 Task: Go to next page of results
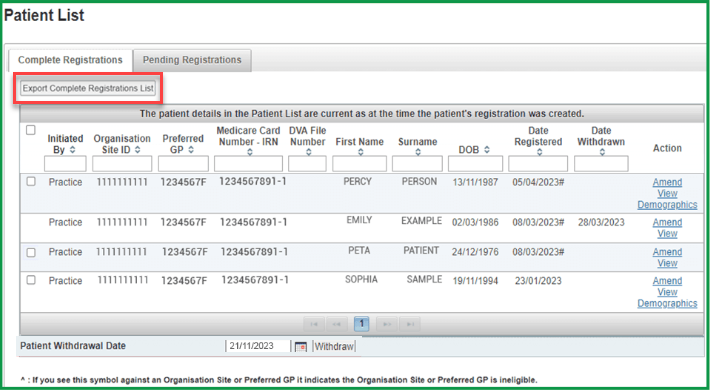tap(387, 324)
